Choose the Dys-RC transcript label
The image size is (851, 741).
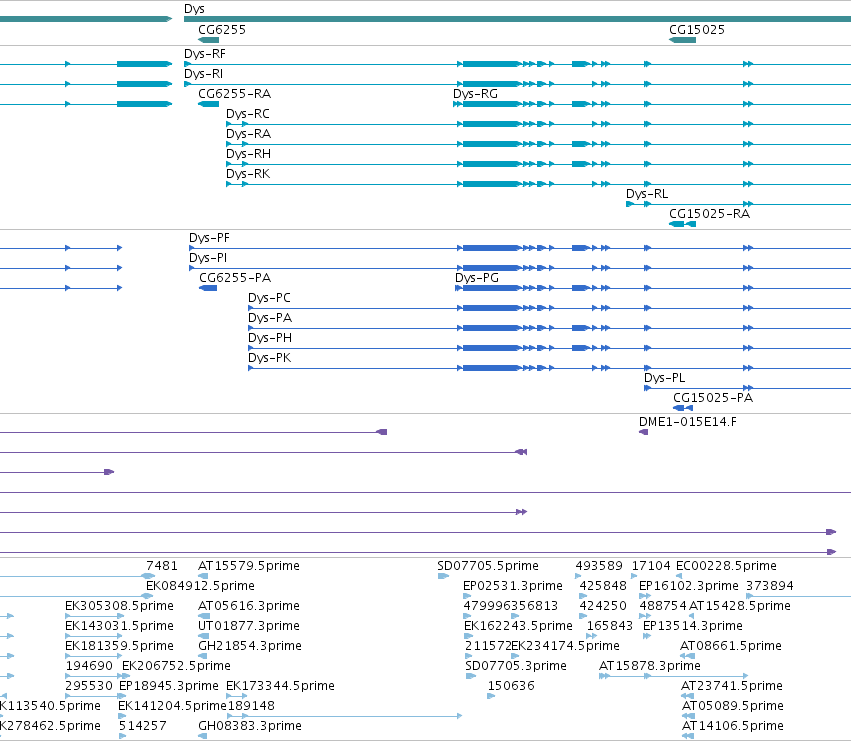point(248,114)
